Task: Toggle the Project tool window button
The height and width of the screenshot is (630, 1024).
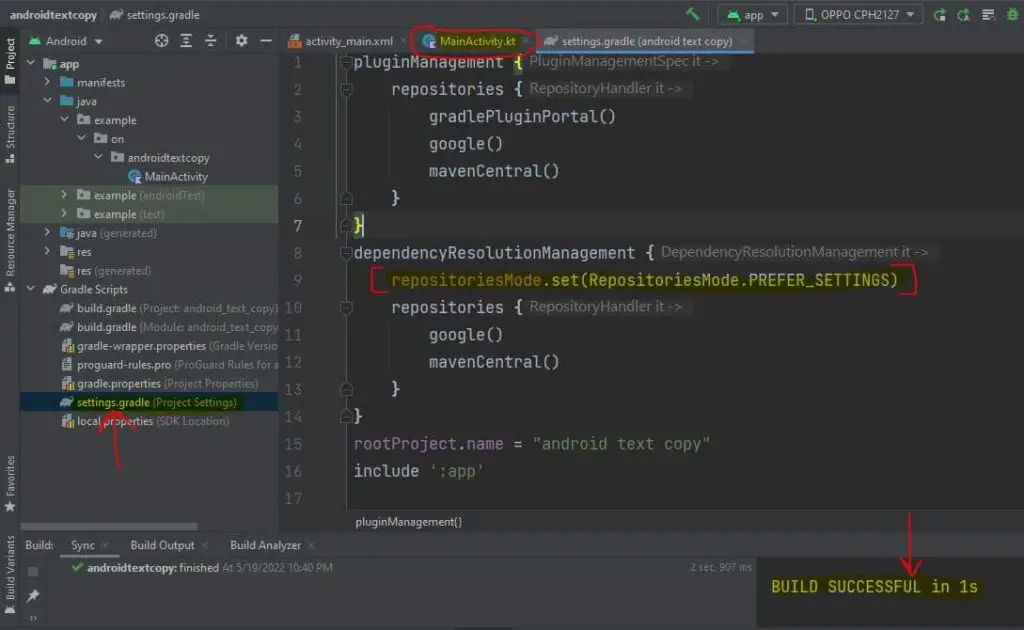Action: [x=10, y=61]
